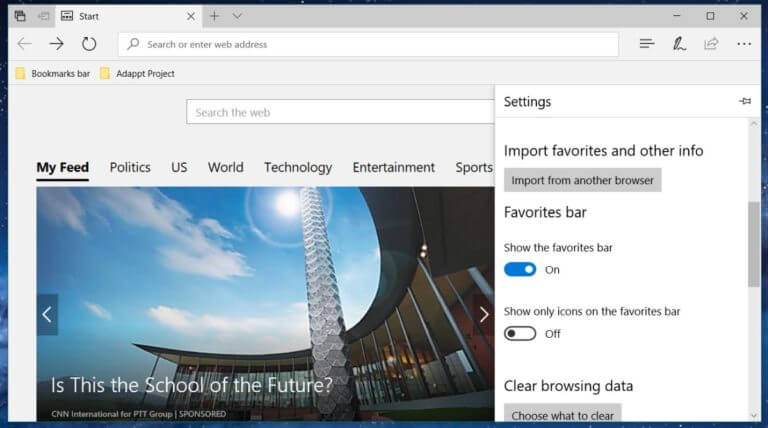Pin the Settings pane with pin icon

click(x=744, y=101)
